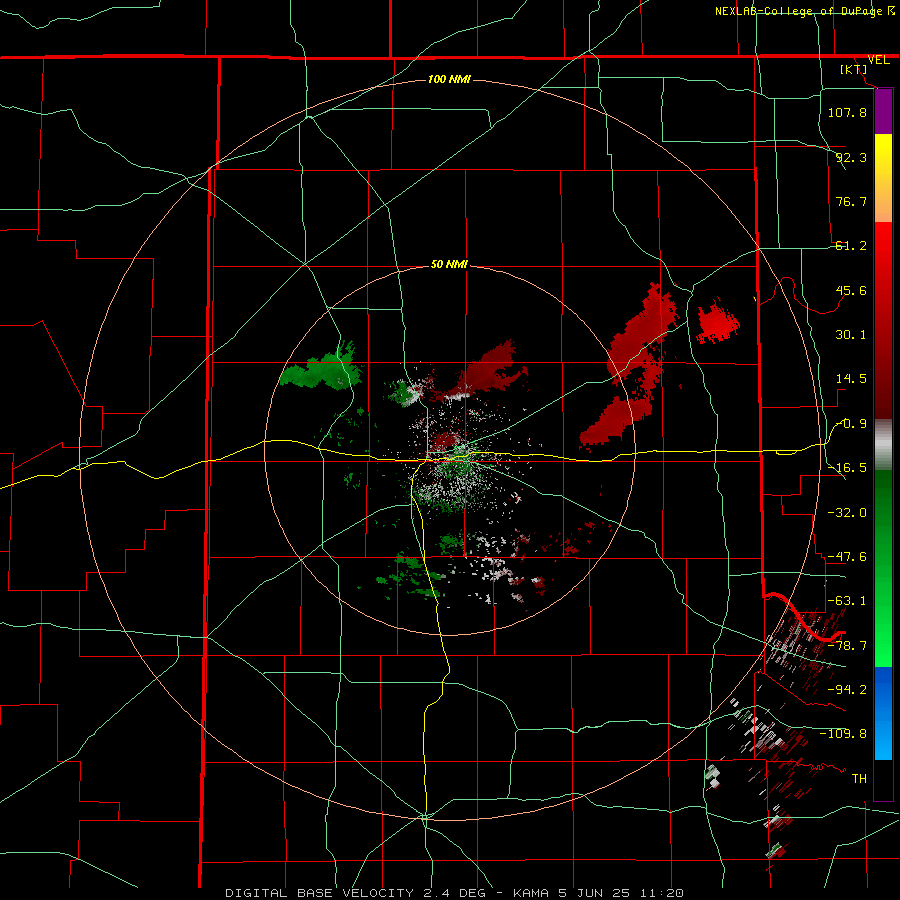Select the -32.0 scale label

[x=847, y=513]
